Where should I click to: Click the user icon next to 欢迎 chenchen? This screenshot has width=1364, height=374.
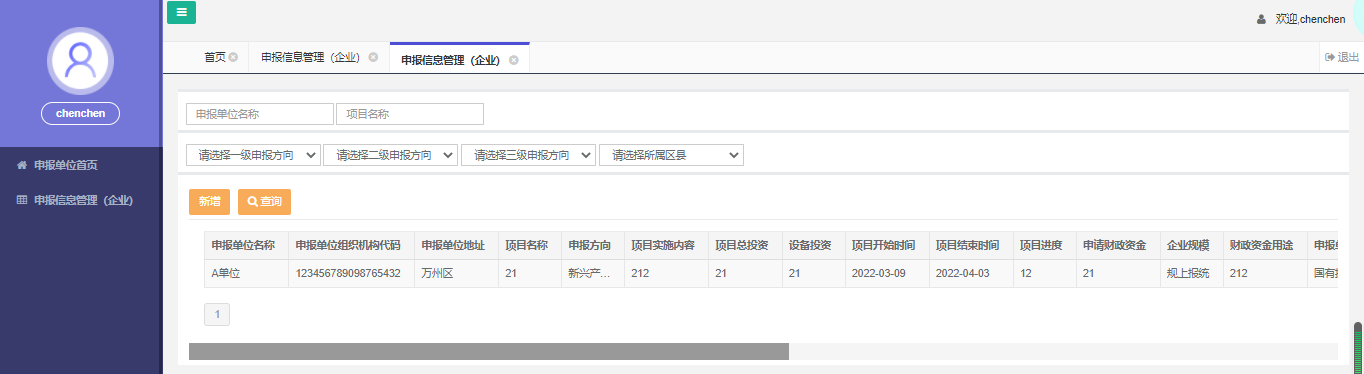click(1261, 19)
